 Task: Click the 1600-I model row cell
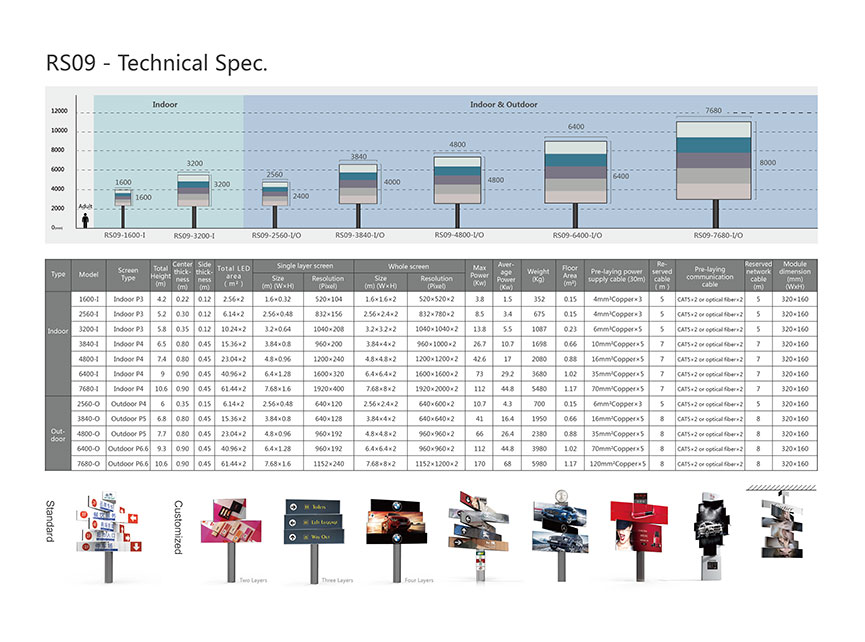click(89, 299)
